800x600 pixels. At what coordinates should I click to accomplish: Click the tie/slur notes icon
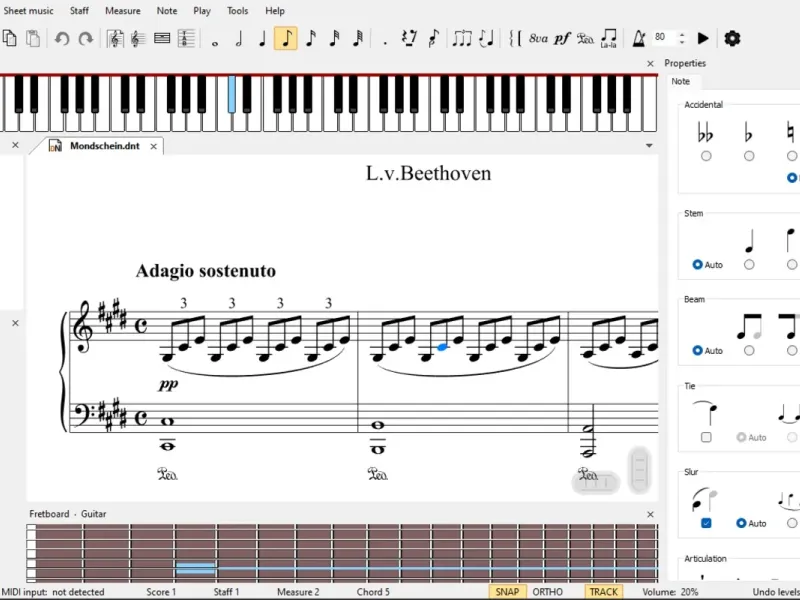tap(487, 39)
